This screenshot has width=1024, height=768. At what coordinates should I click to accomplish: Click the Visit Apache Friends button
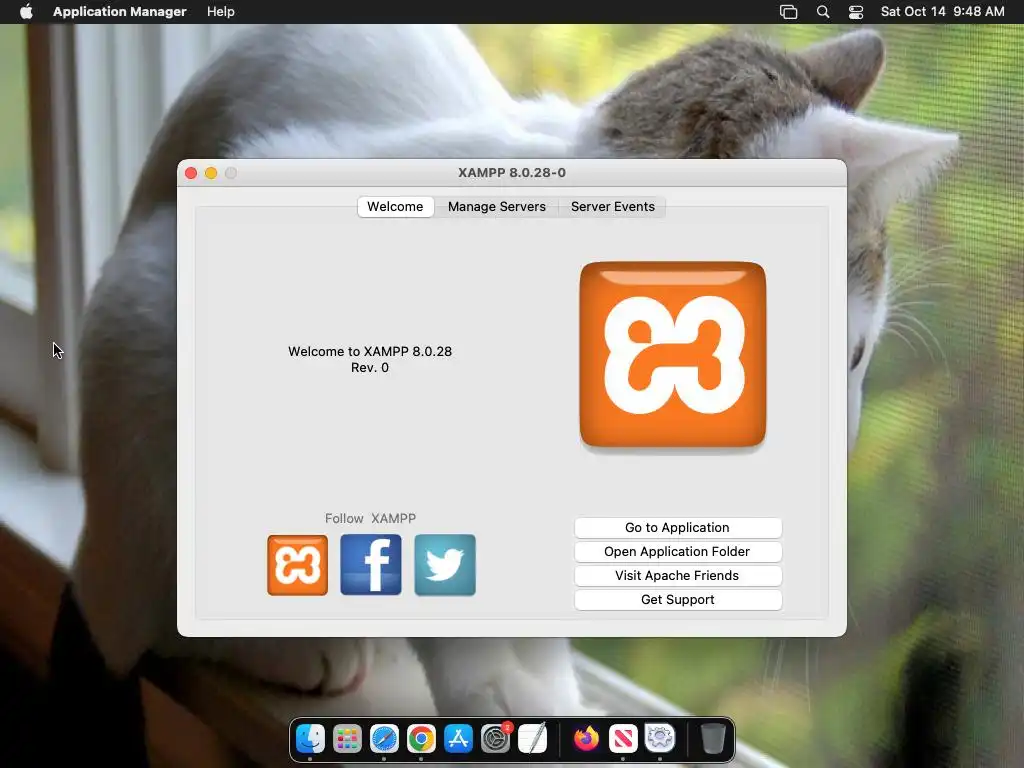678,576
